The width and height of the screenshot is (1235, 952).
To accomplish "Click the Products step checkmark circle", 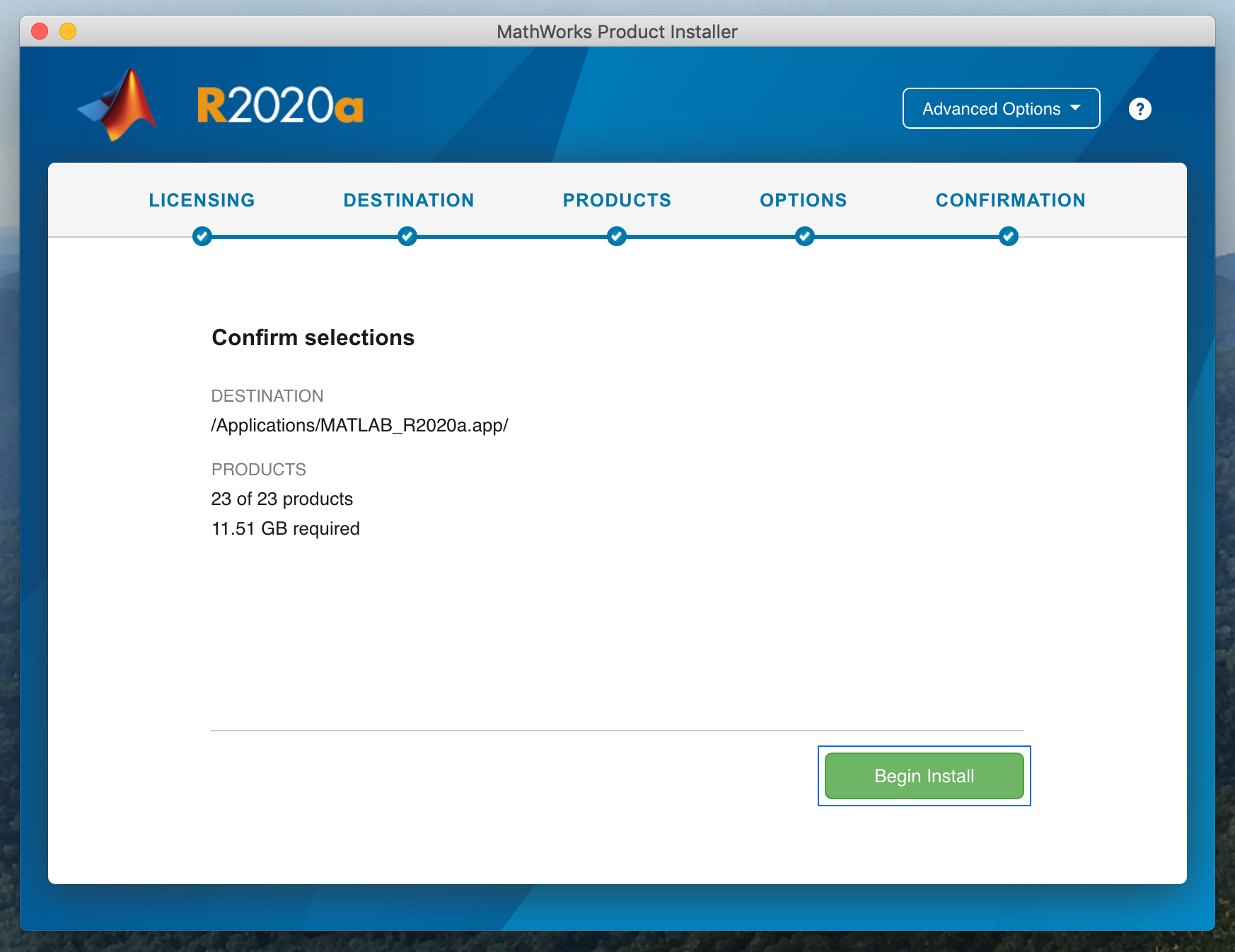I will (617, 236).
